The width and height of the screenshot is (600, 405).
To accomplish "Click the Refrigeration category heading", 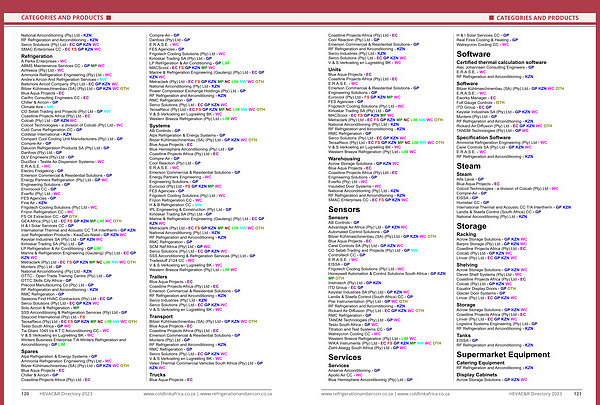I will (x=37, y=56).
